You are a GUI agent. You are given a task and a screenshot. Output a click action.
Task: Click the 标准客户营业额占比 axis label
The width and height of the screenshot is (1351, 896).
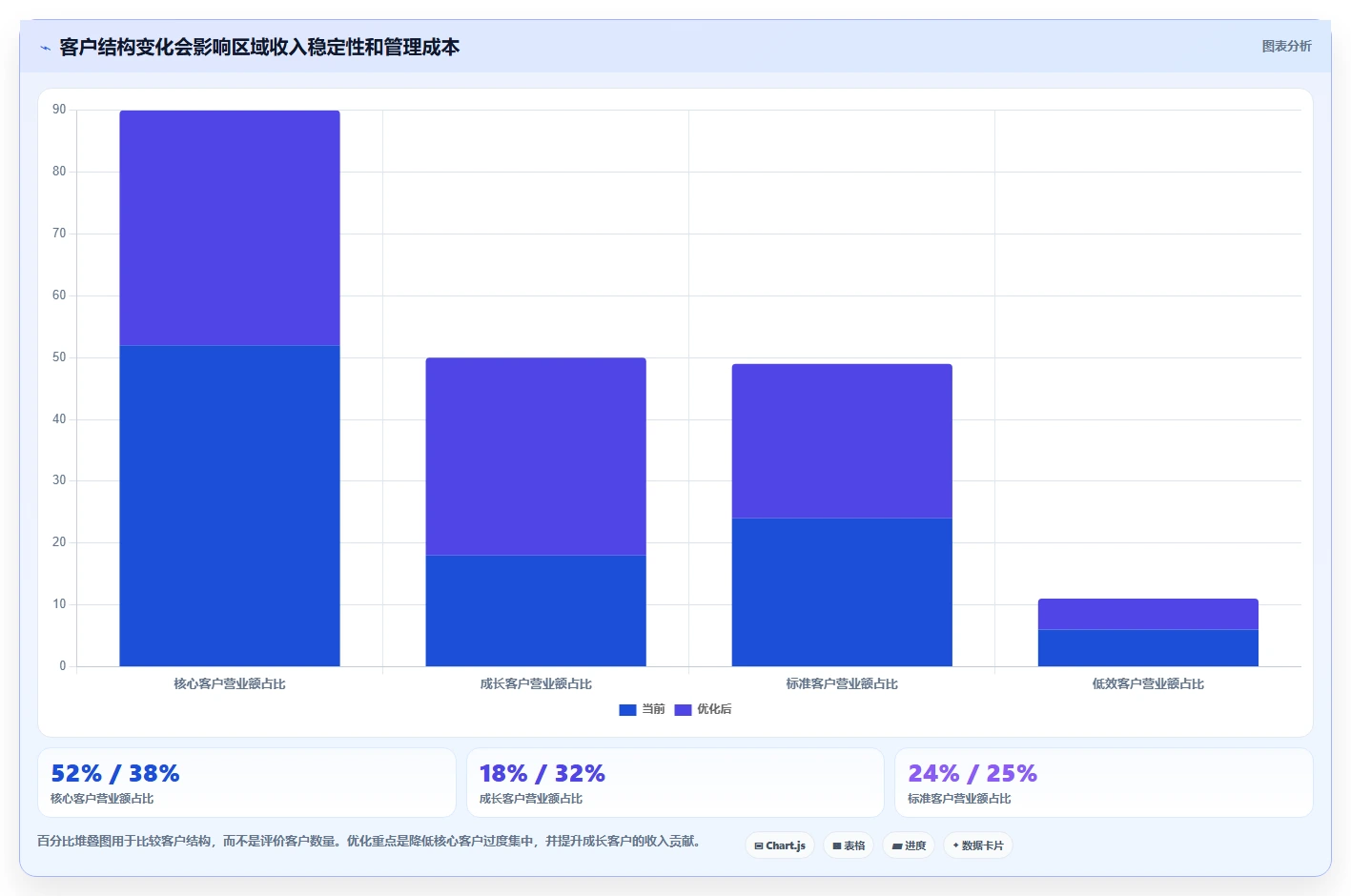(x=842, y=684)
